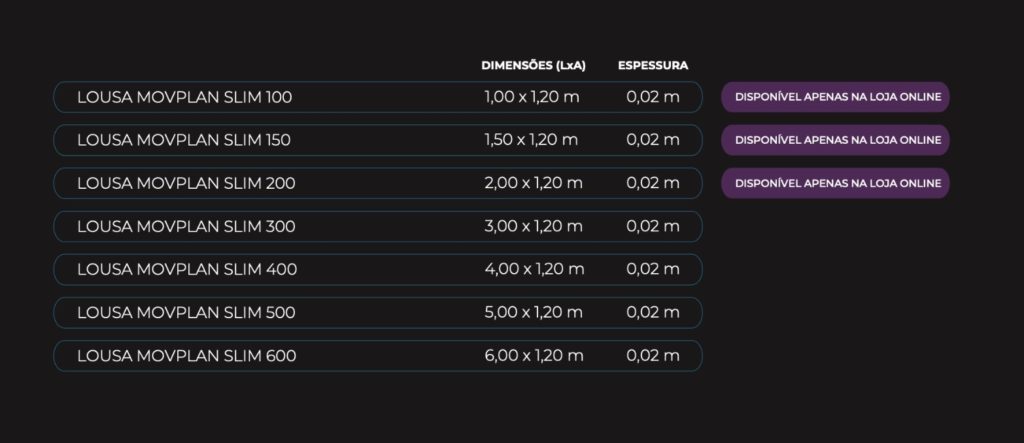Screen dimensions: 1024x443
Task: Click the 5,00 x 1,20 m dimension
Action: click(532, 312)
